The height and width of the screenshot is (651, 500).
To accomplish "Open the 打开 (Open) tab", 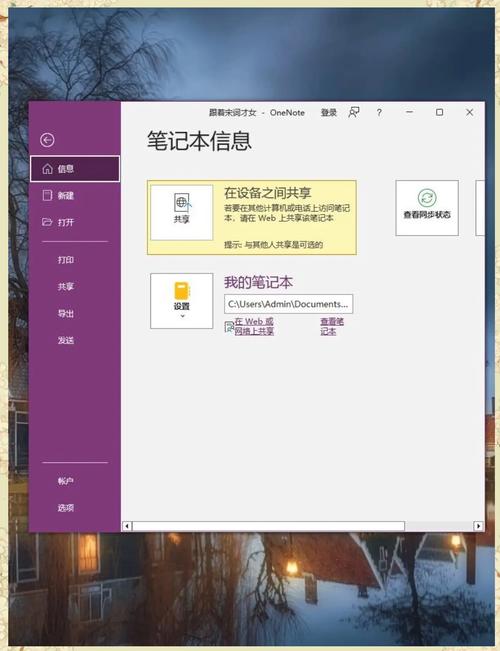I will click(75, 222).
